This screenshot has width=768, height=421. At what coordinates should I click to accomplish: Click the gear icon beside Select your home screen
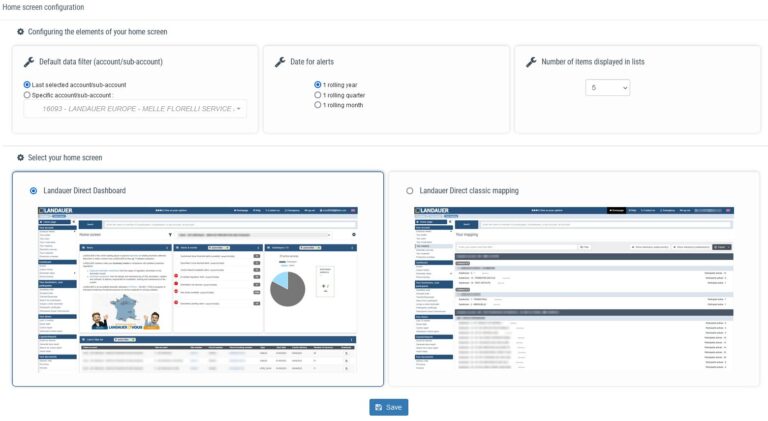coord(20,158)
